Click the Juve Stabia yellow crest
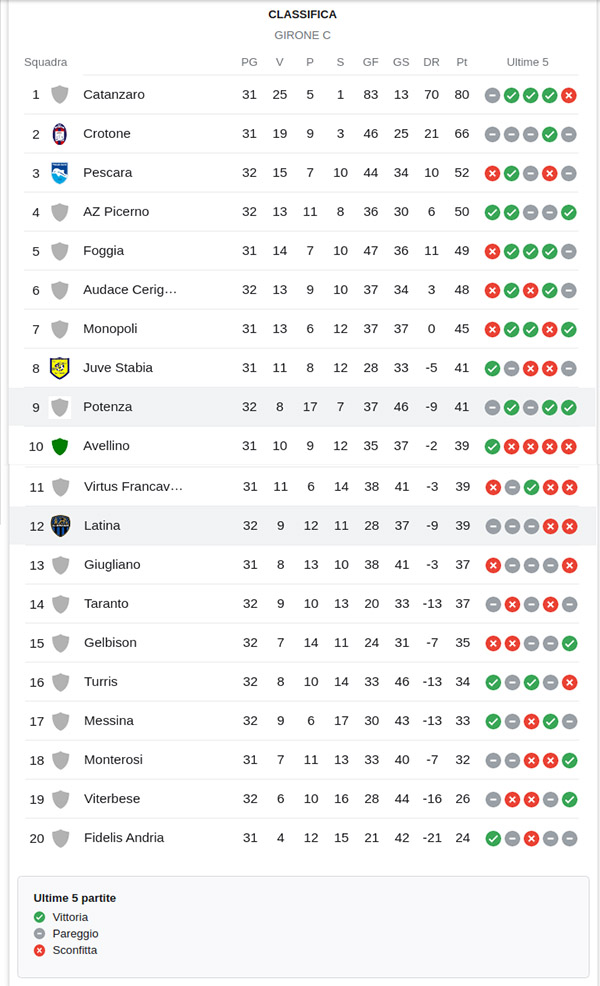600x986 pixels. point(60,368)
